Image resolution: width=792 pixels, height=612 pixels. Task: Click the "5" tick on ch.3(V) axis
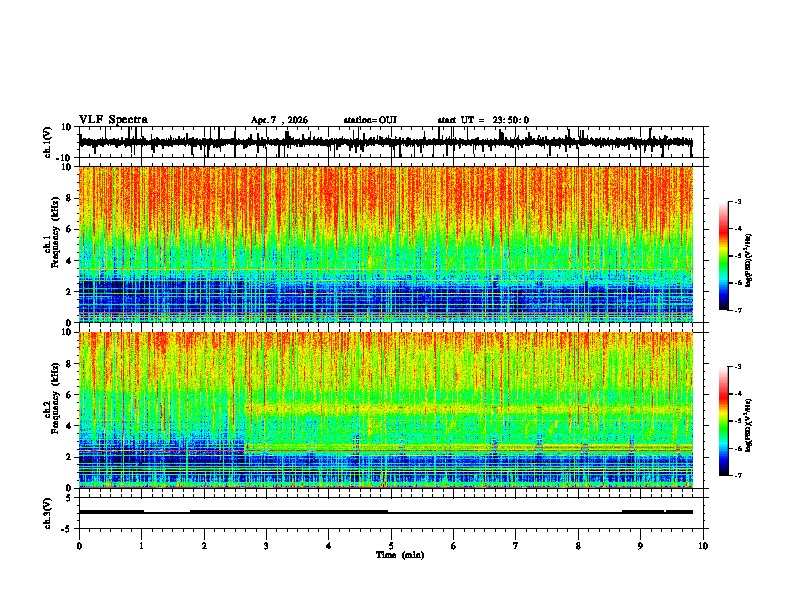tap(70, 498)
